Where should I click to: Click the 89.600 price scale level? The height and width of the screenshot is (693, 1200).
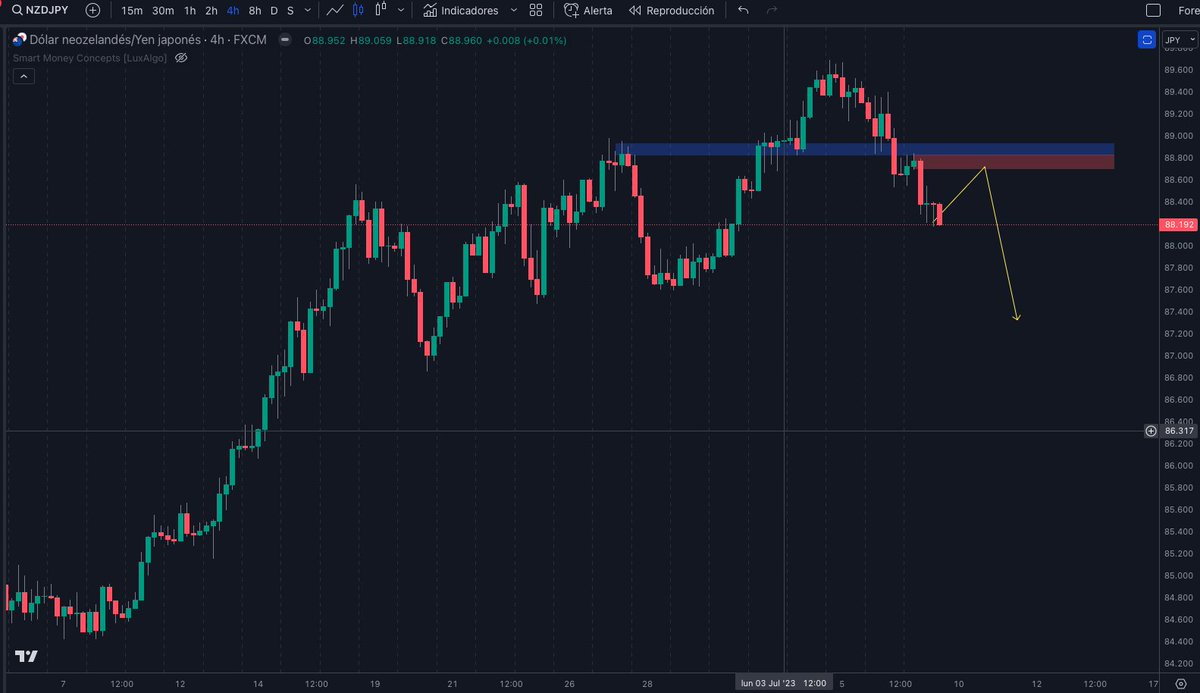click(x=1178, y=70)
